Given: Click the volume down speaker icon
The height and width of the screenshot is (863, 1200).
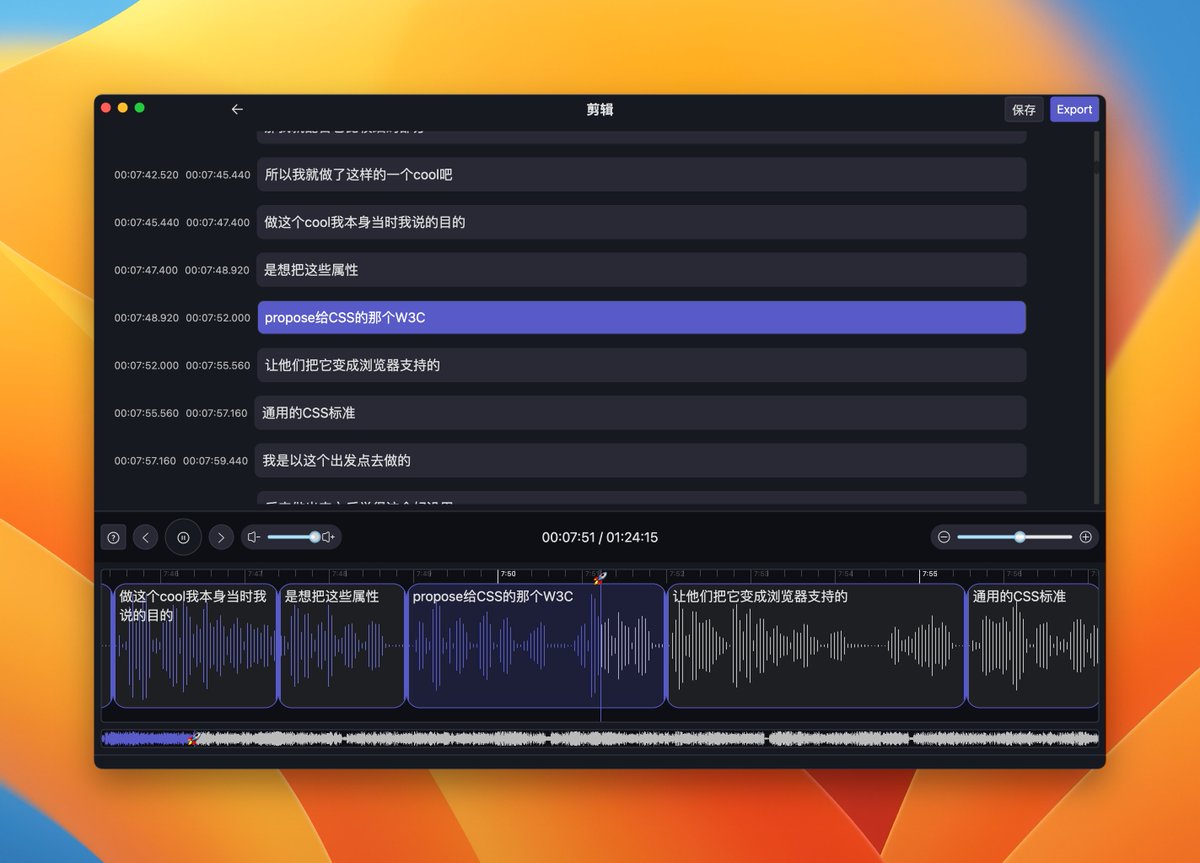Looking at the screenshot, I should [x=254, y=538].
